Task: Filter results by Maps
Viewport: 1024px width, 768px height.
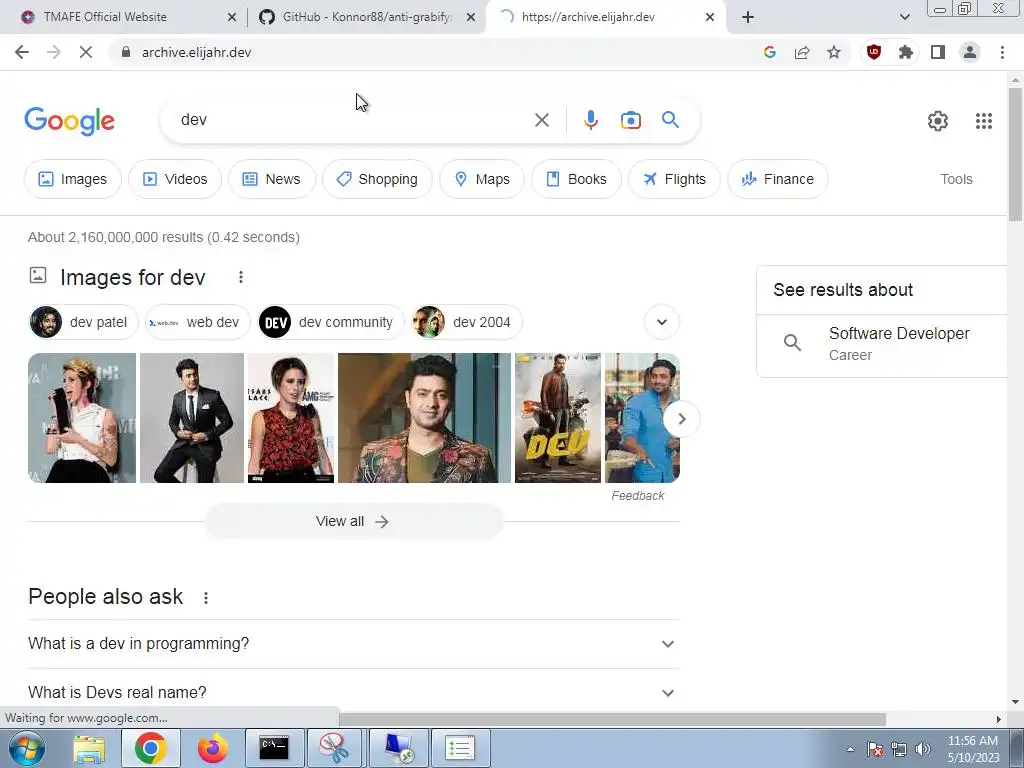Action: 482,179
